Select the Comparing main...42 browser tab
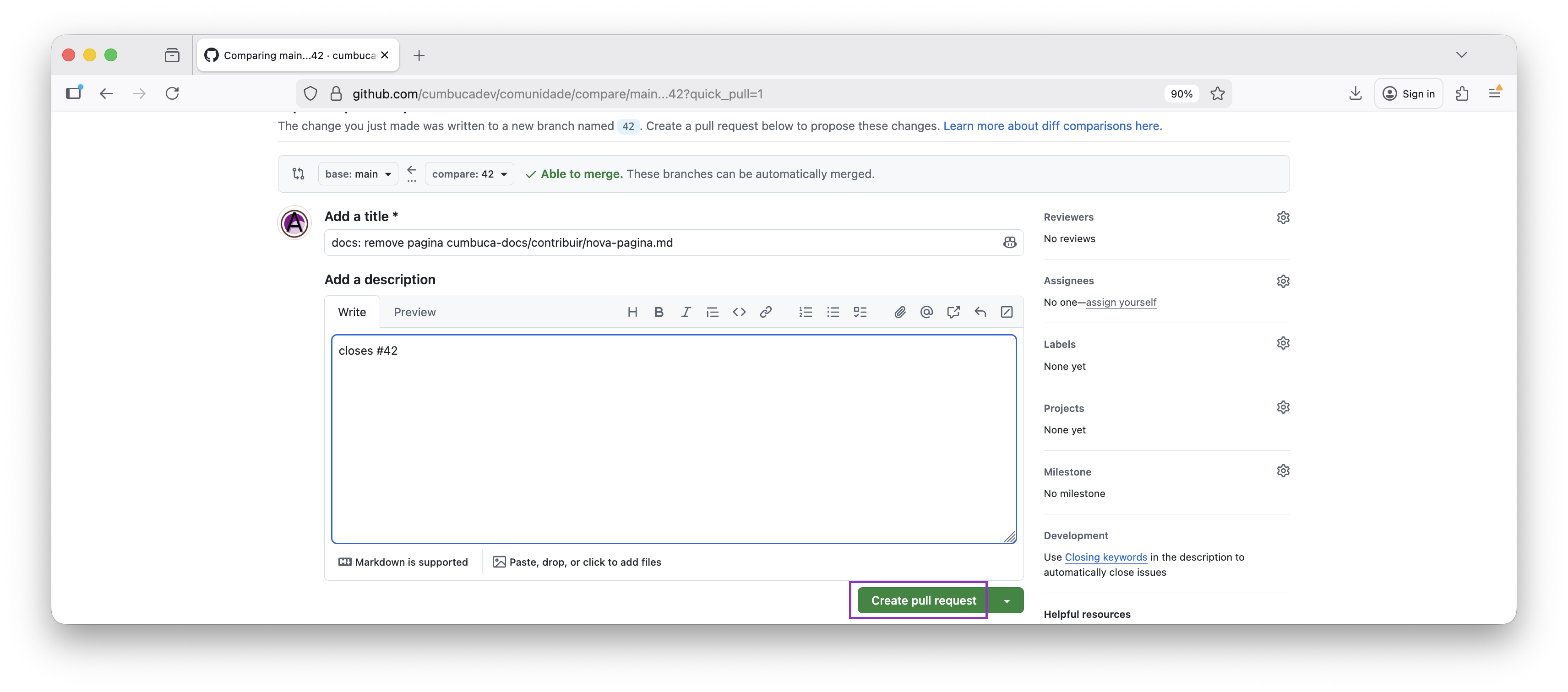The width and height of the screenshot is (1568, 692). point(298,55)
